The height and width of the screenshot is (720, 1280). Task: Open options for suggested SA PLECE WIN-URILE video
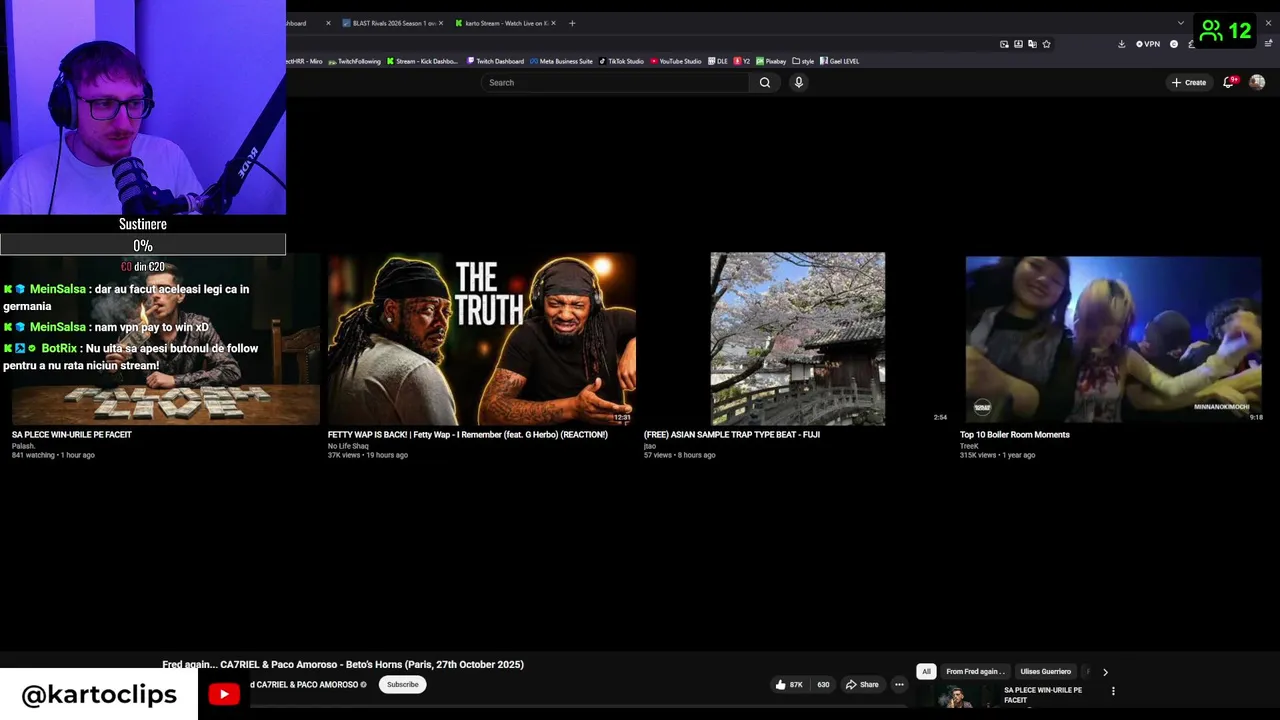click(x=1113, y=691)
